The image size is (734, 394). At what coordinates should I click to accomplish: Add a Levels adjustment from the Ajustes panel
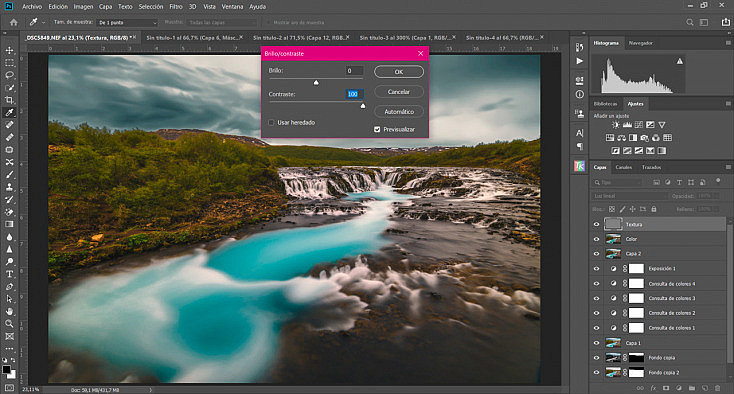click(627, 125)
